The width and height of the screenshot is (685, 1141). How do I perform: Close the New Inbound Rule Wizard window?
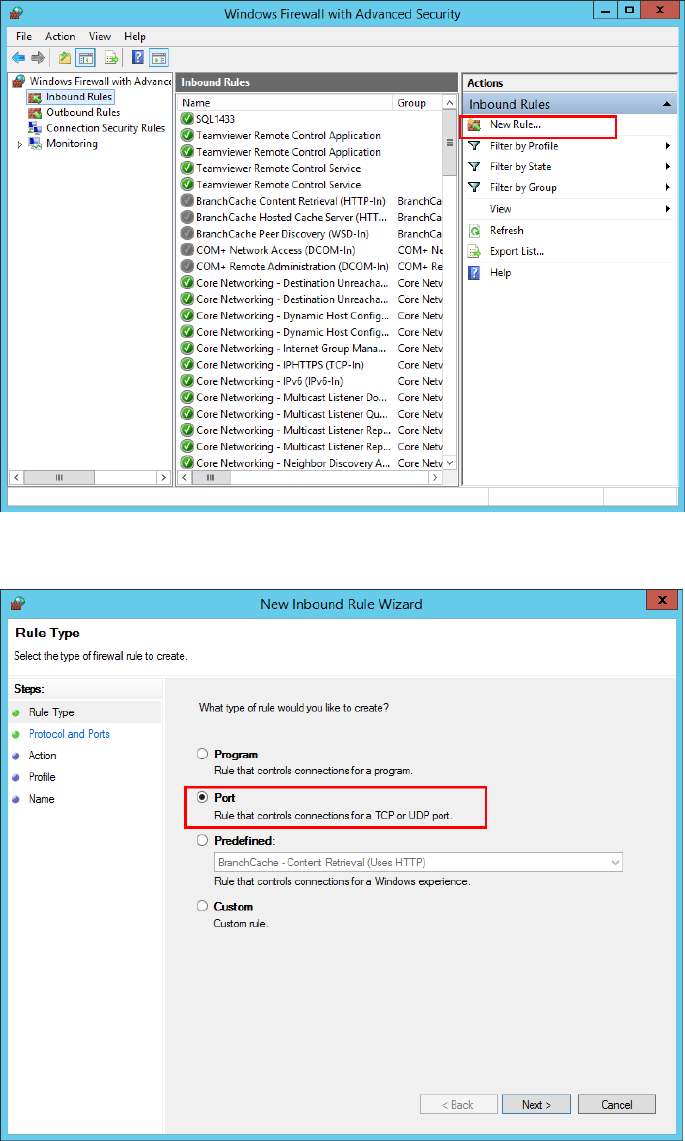[662, 601]
